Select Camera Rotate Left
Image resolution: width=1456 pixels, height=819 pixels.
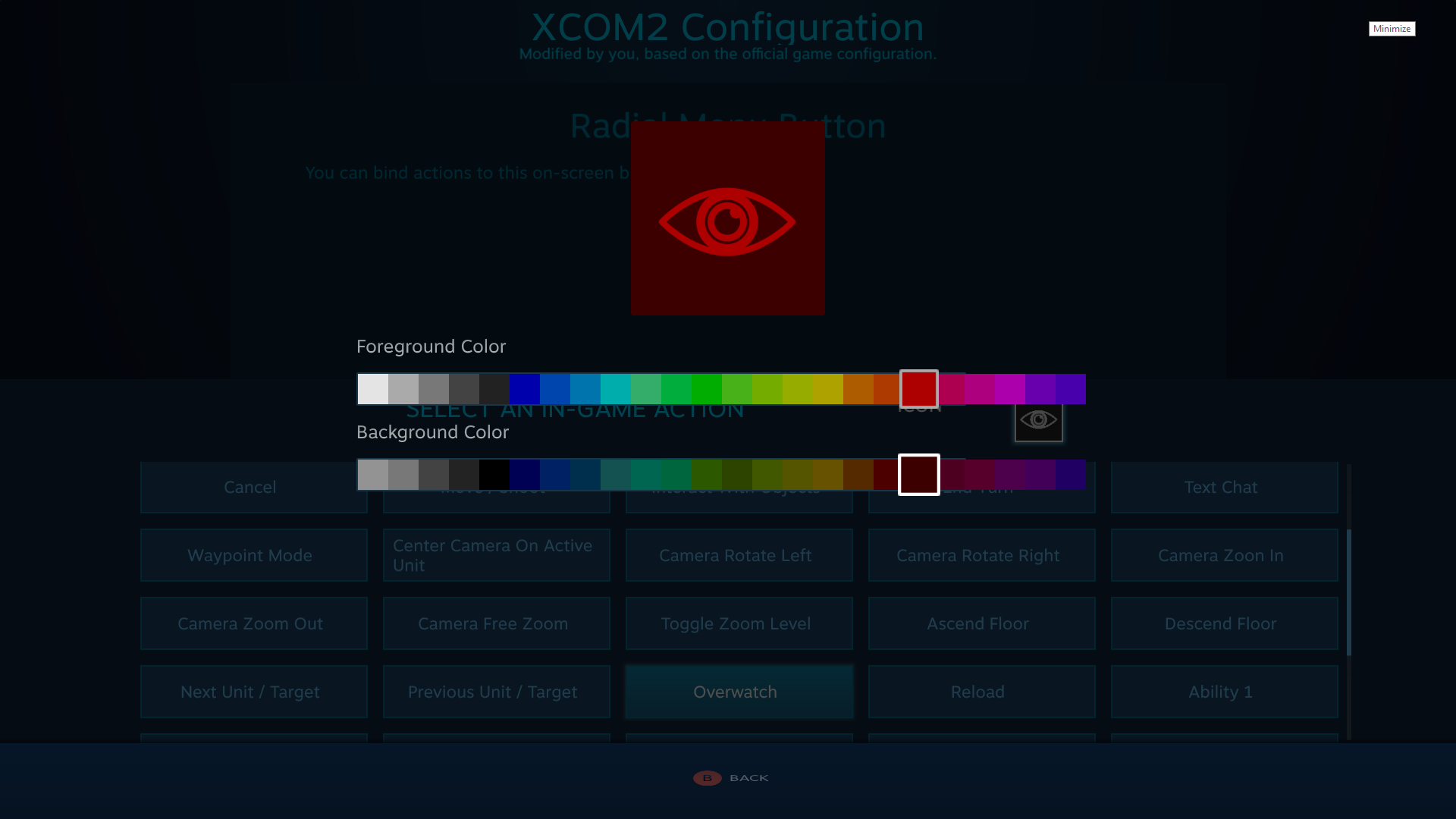pos(736,555)
